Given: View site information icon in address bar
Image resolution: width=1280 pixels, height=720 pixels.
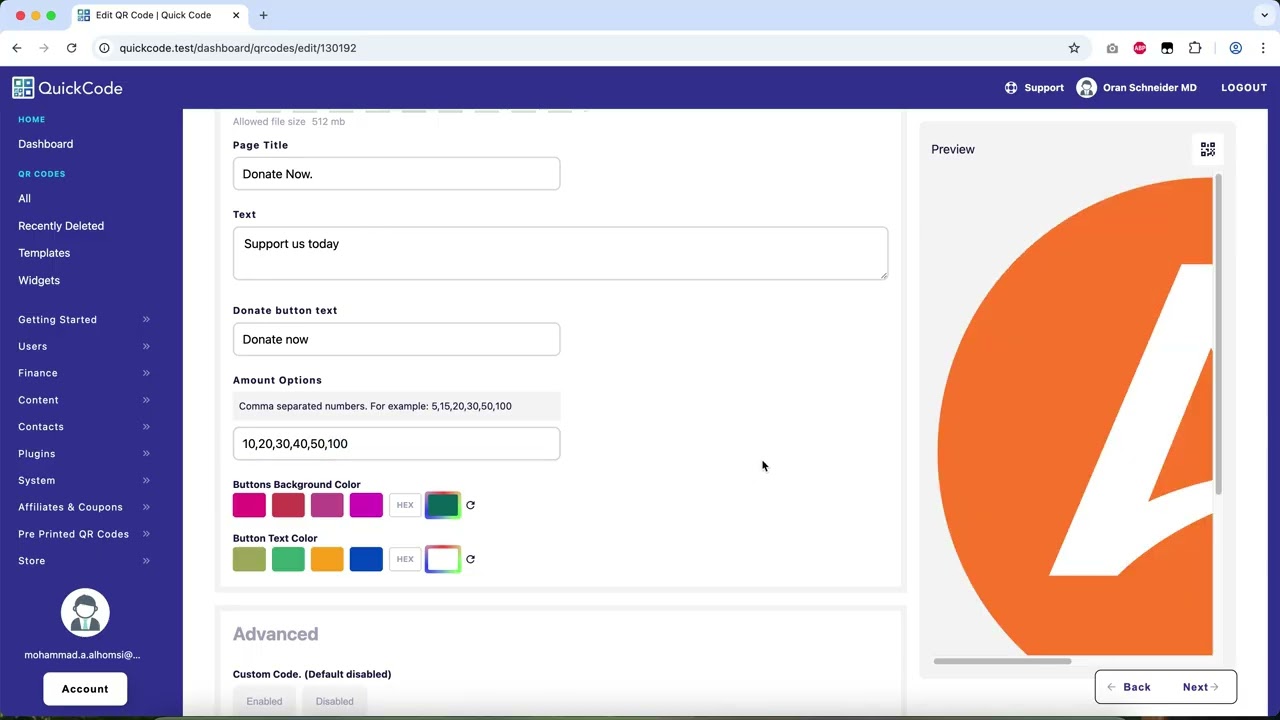Looking at the screenshot, I should point(103,48).
